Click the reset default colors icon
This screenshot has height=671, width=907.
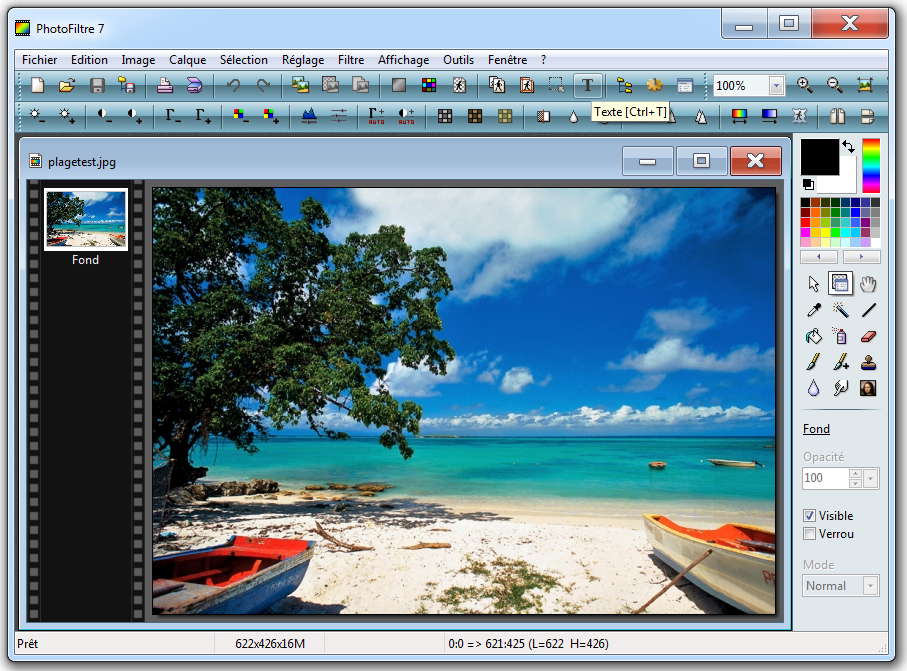click(808, 185)
